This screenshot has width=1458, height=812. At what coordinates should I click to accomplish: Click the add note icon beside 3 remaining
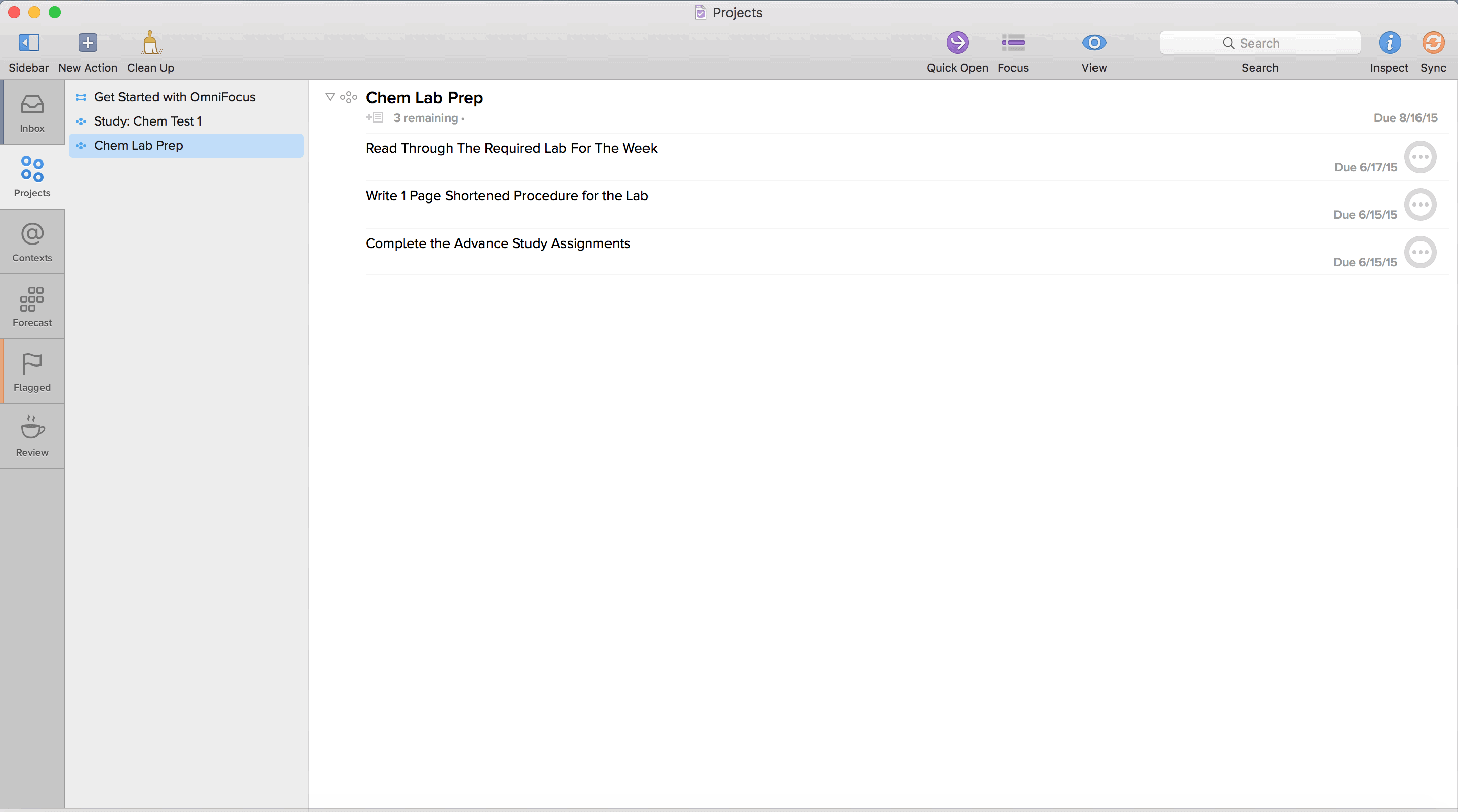click(x=374, y=117)
